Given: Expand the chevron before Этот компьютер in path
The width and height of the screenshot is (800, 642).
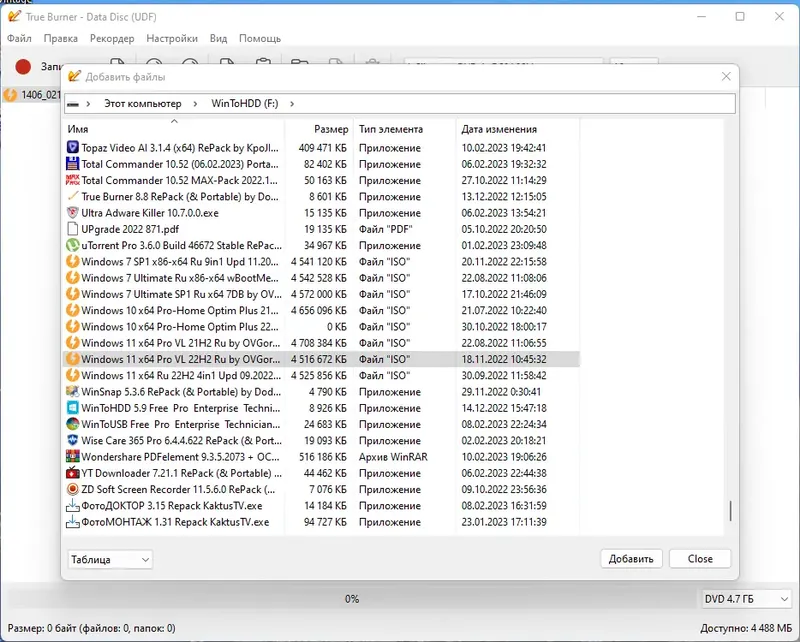Looking at the screenshot, I should pos(88,104).
